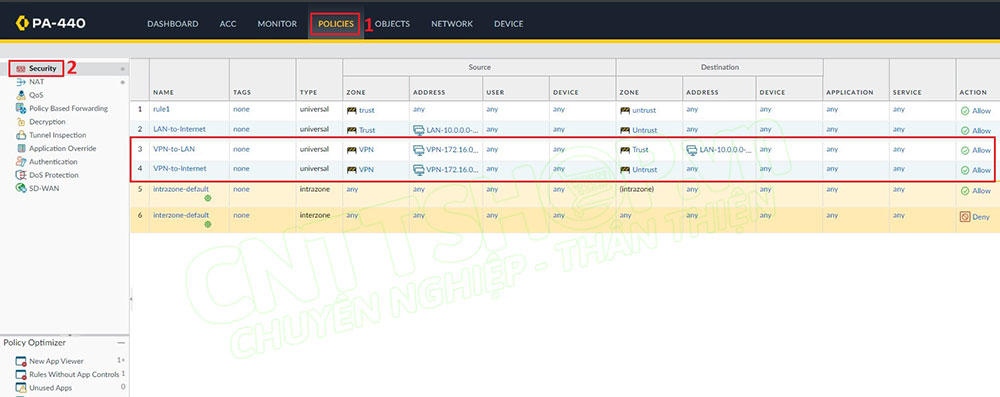Click the Policy Based Forwarding icon
Viewport: 1000px width, 397px height.
click(x=20, y=109)
